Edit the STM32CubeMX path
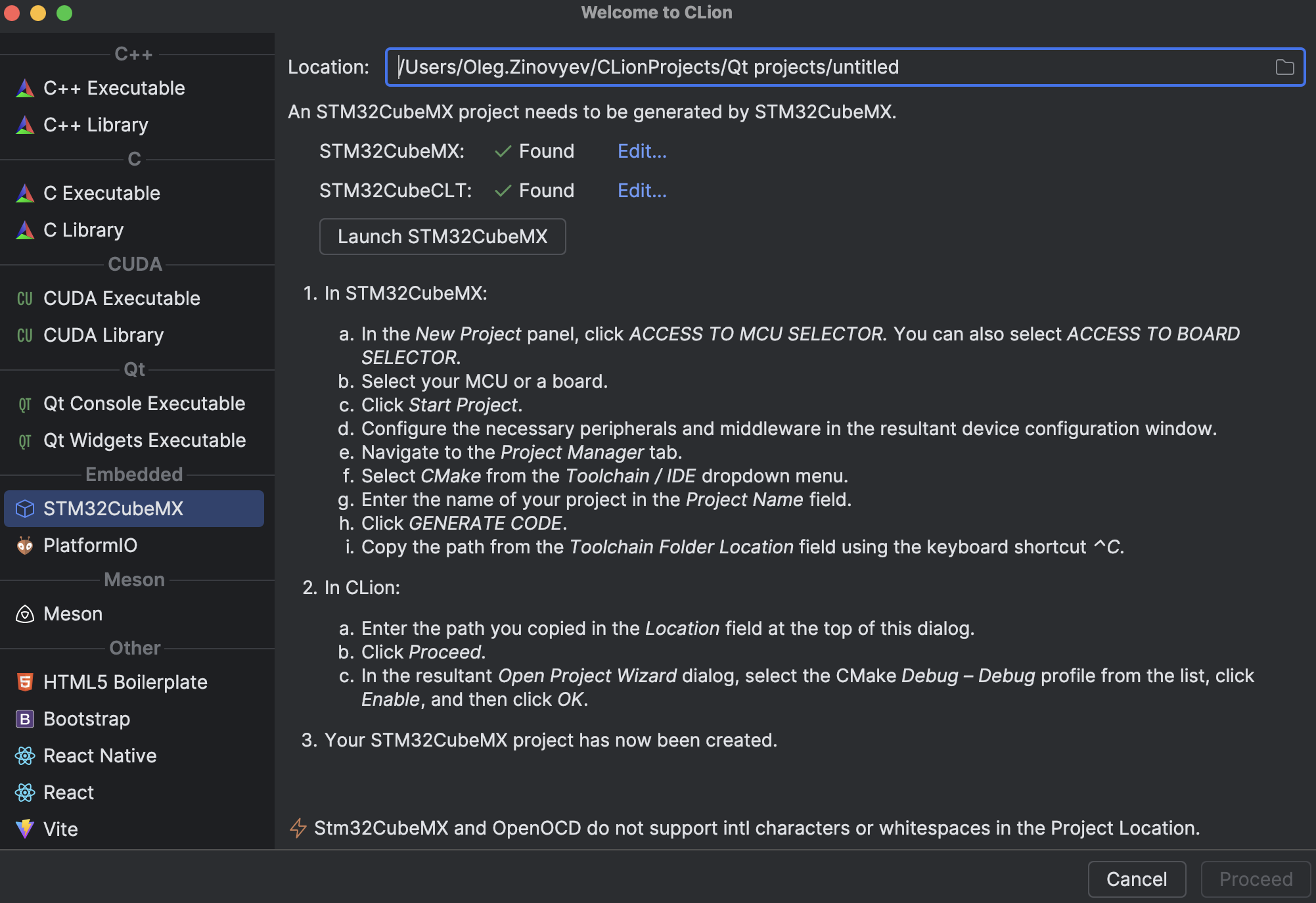The width and height of the screenshot is (1316, 903). [x=641, y=150]
